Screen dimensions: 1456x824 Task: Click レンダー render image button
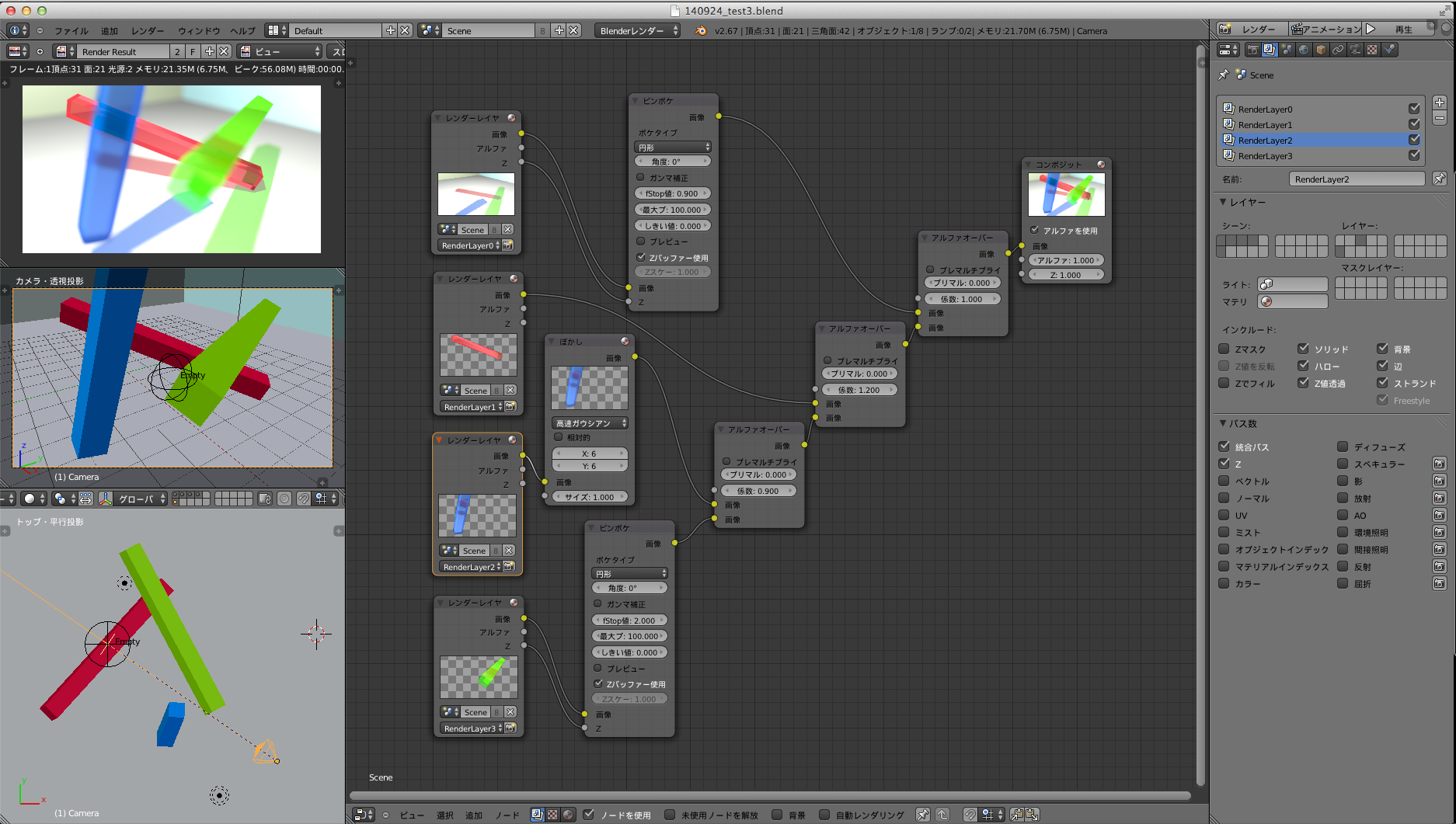[x=1252, y=29]
